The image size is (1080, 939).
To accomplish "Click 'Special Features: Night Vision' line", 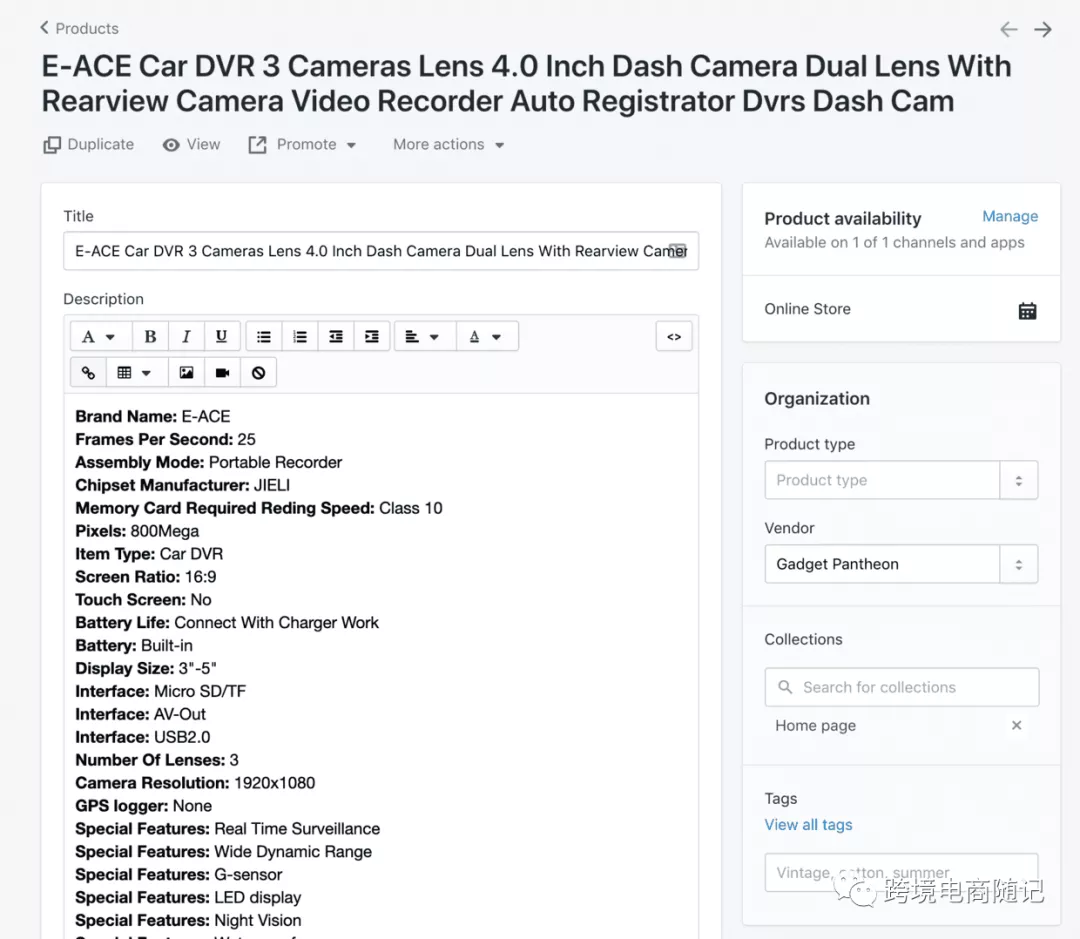I will pyautogui.click(x=188, y=920).
